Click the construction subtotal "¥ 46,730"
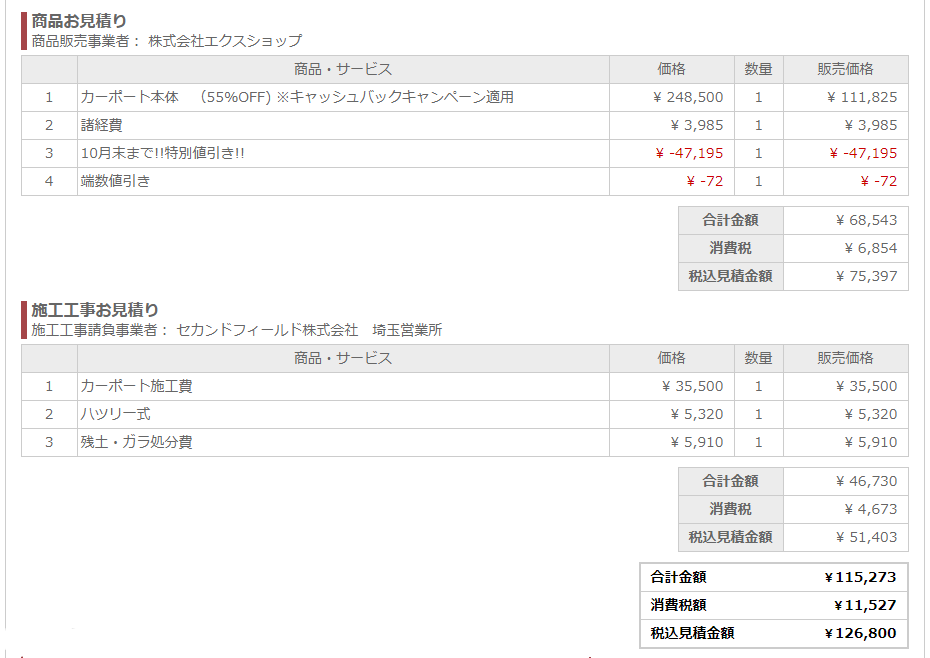This screenshot has height=658, width=930. click(866, 481)
